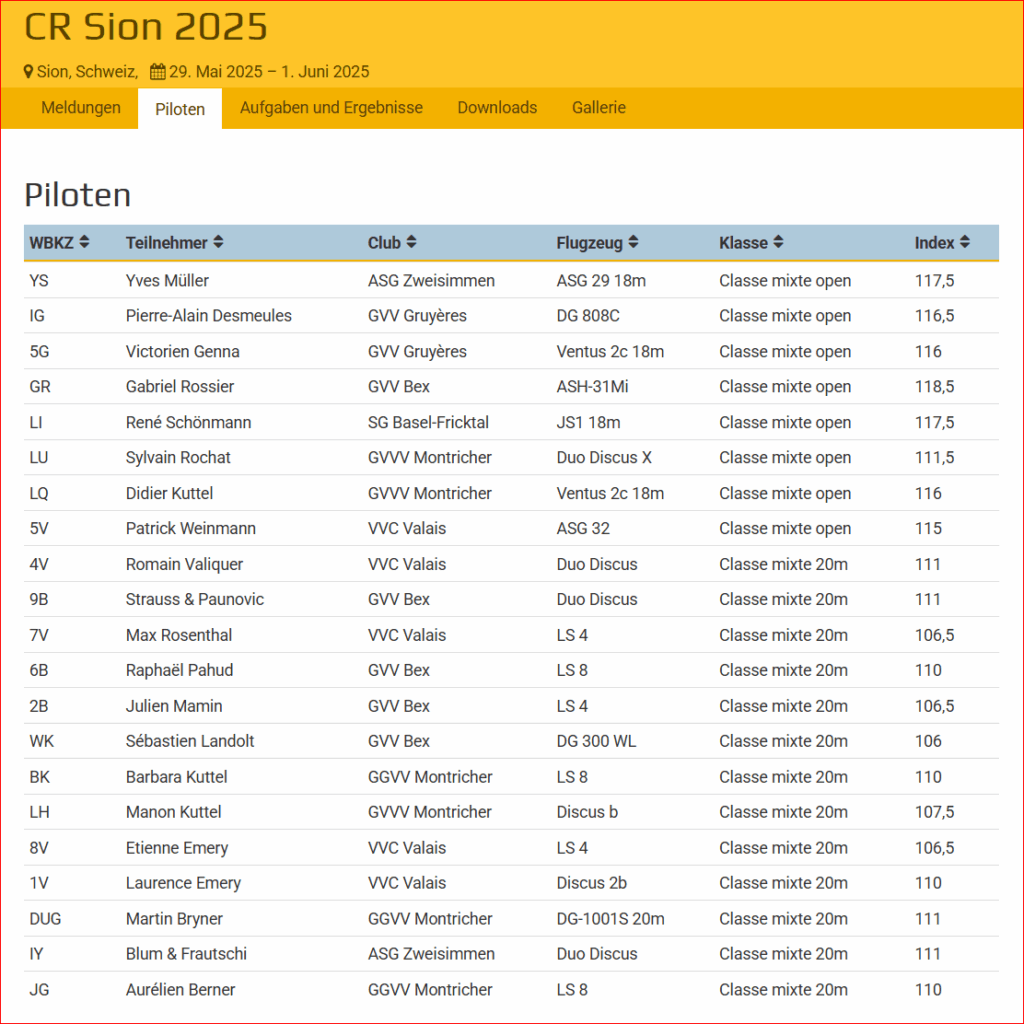The width and height of the screenshot is (1024, 1024).
Task: Click the Teilnehmer column header text
Action: [x=167, y=243]
